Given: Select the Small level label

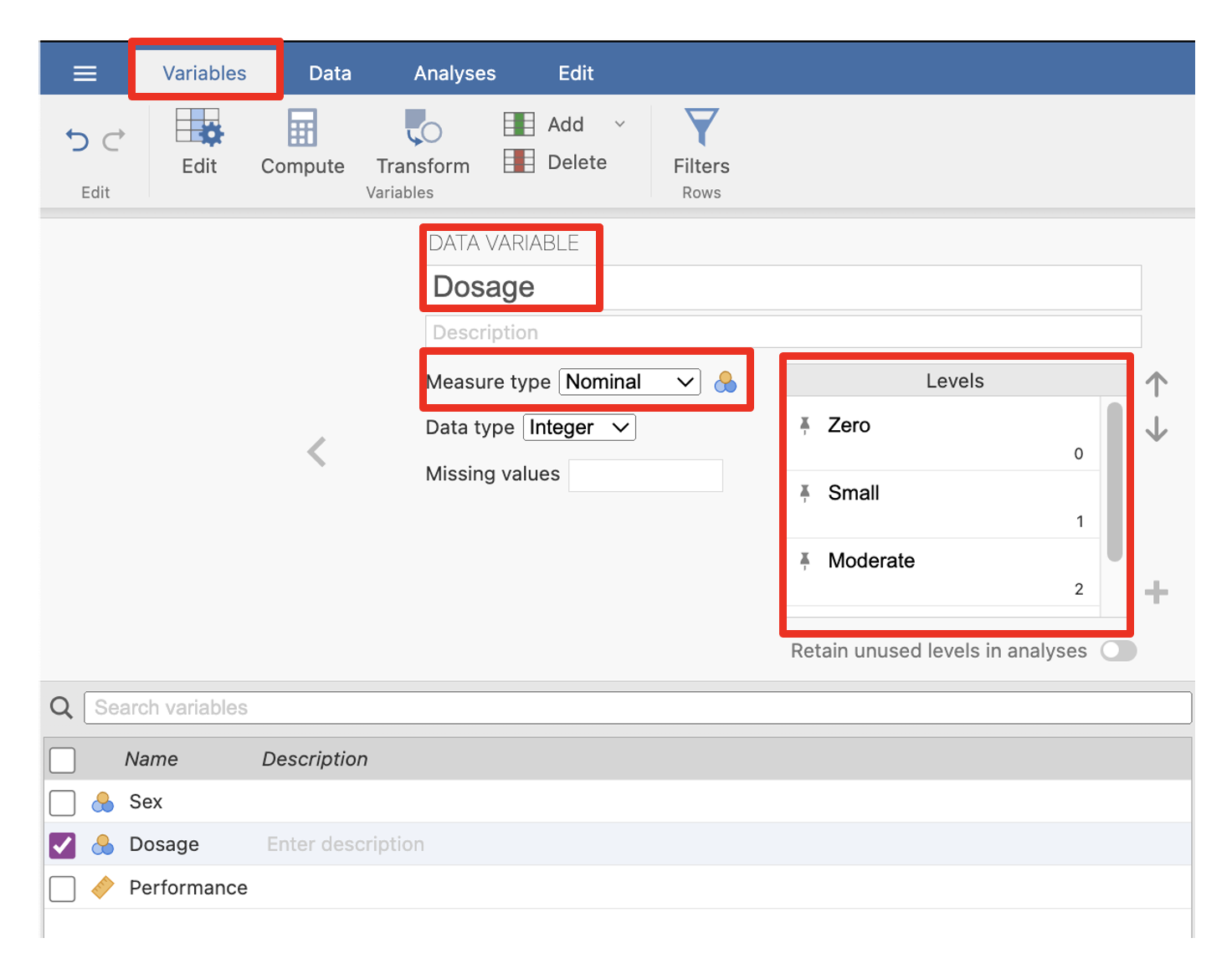Looking at the screenshot, I should pyautogui.click(x=854, y=493).
